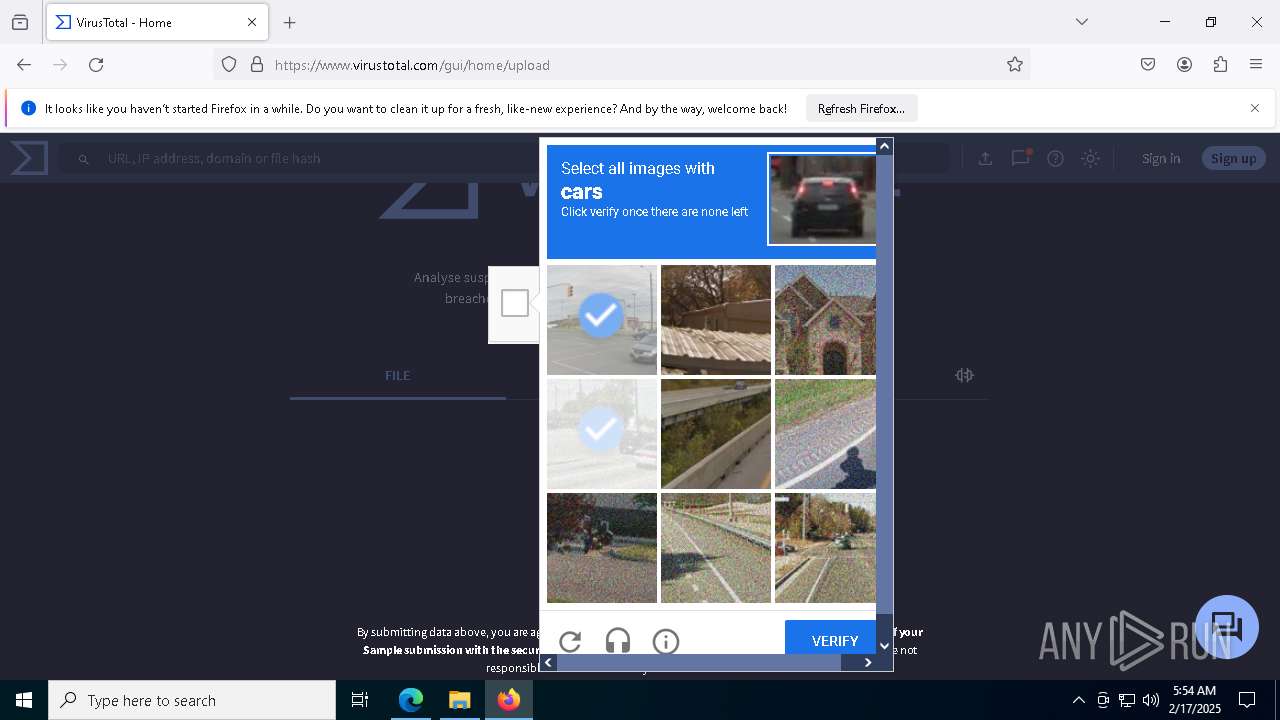Click the Firefox View icon
This screenshot has height=720, width=1280.
[20, 22]
